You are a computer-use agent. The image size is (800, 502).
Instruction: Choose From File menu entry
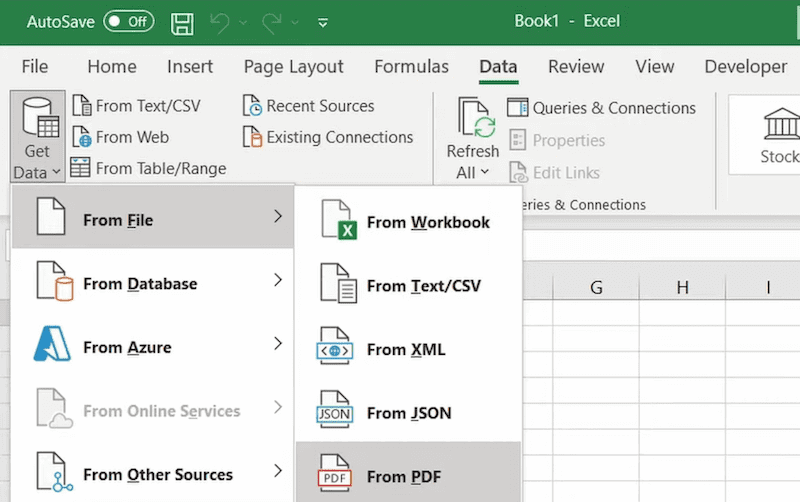(x=153, y=217)
